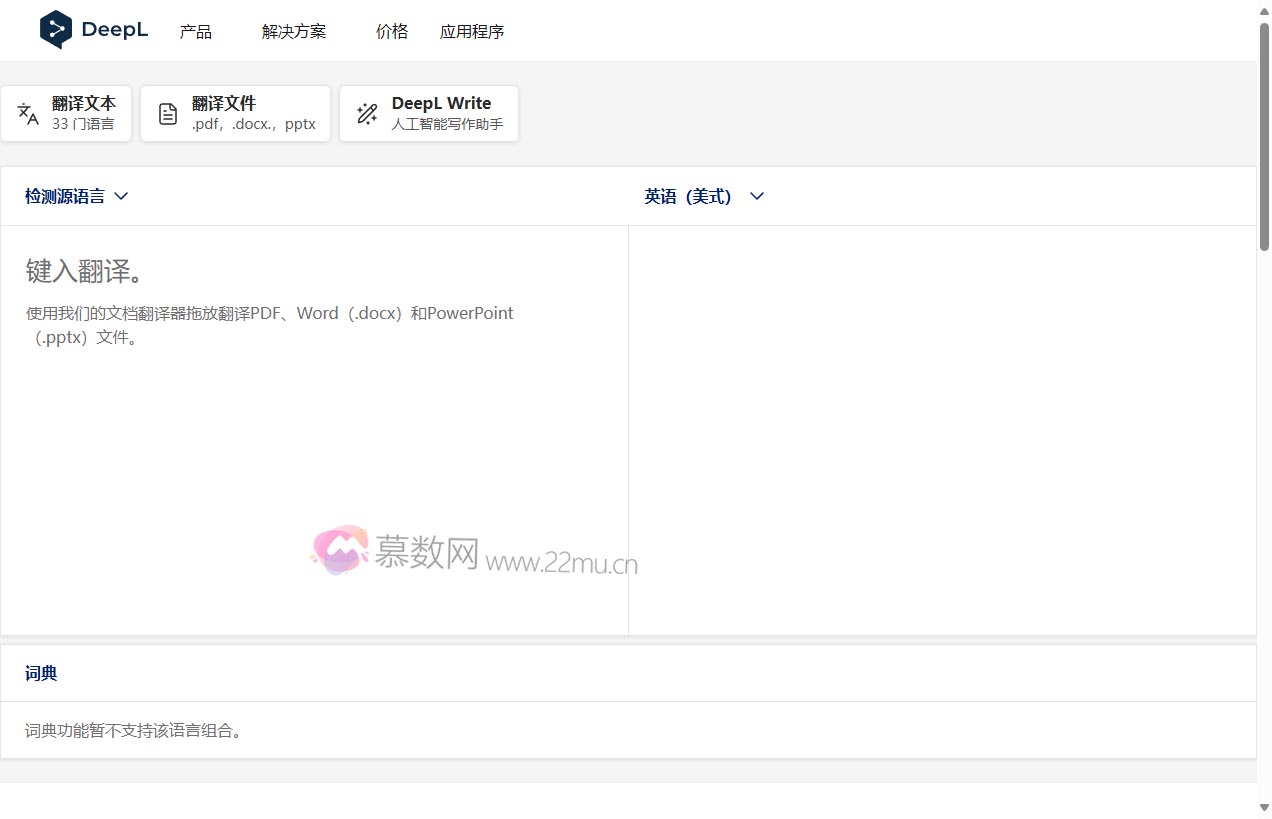Open the 解决方案 menu
This screenshot has width=1272, height=819.
coord(293,31)
